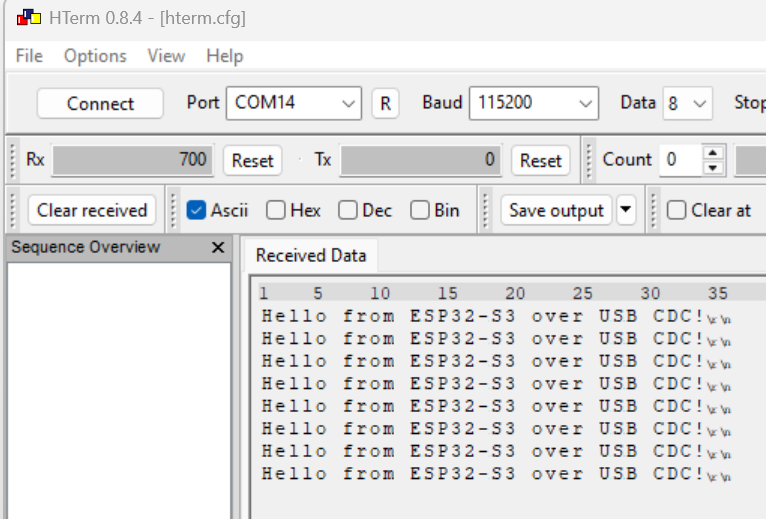Open the Save output dropdown arrow
This screenshot has width=766, height=519.
coord(625,210)
